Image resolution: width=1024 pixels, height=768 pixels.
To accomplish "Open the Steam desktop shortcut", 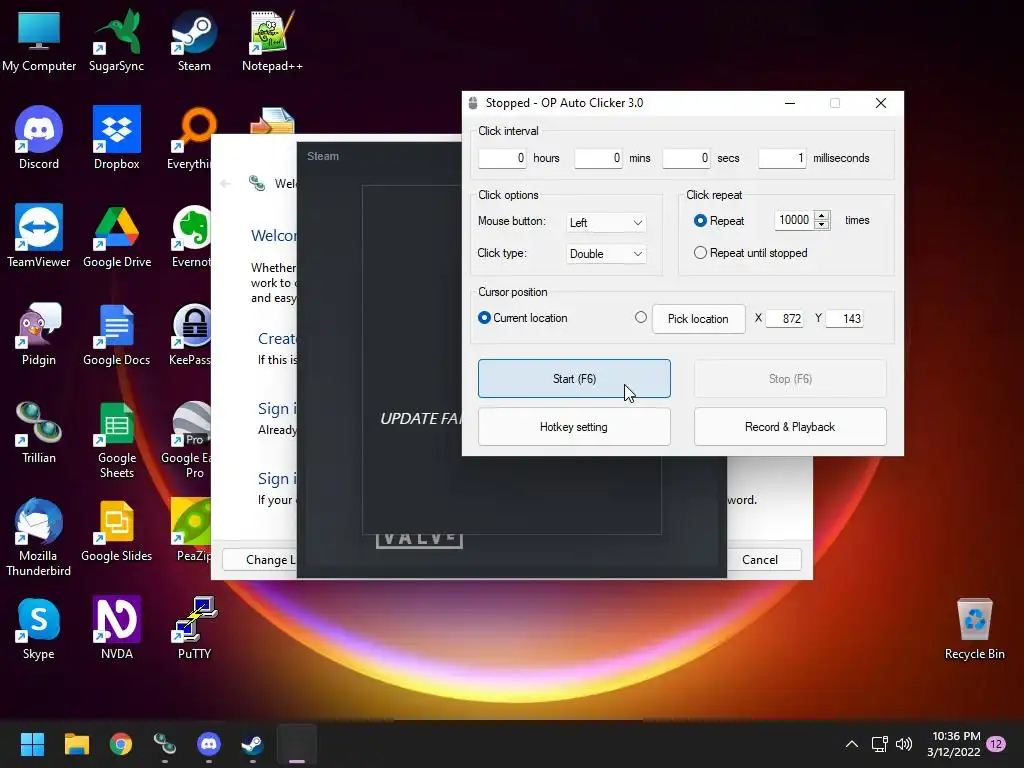I will point(194,40).
